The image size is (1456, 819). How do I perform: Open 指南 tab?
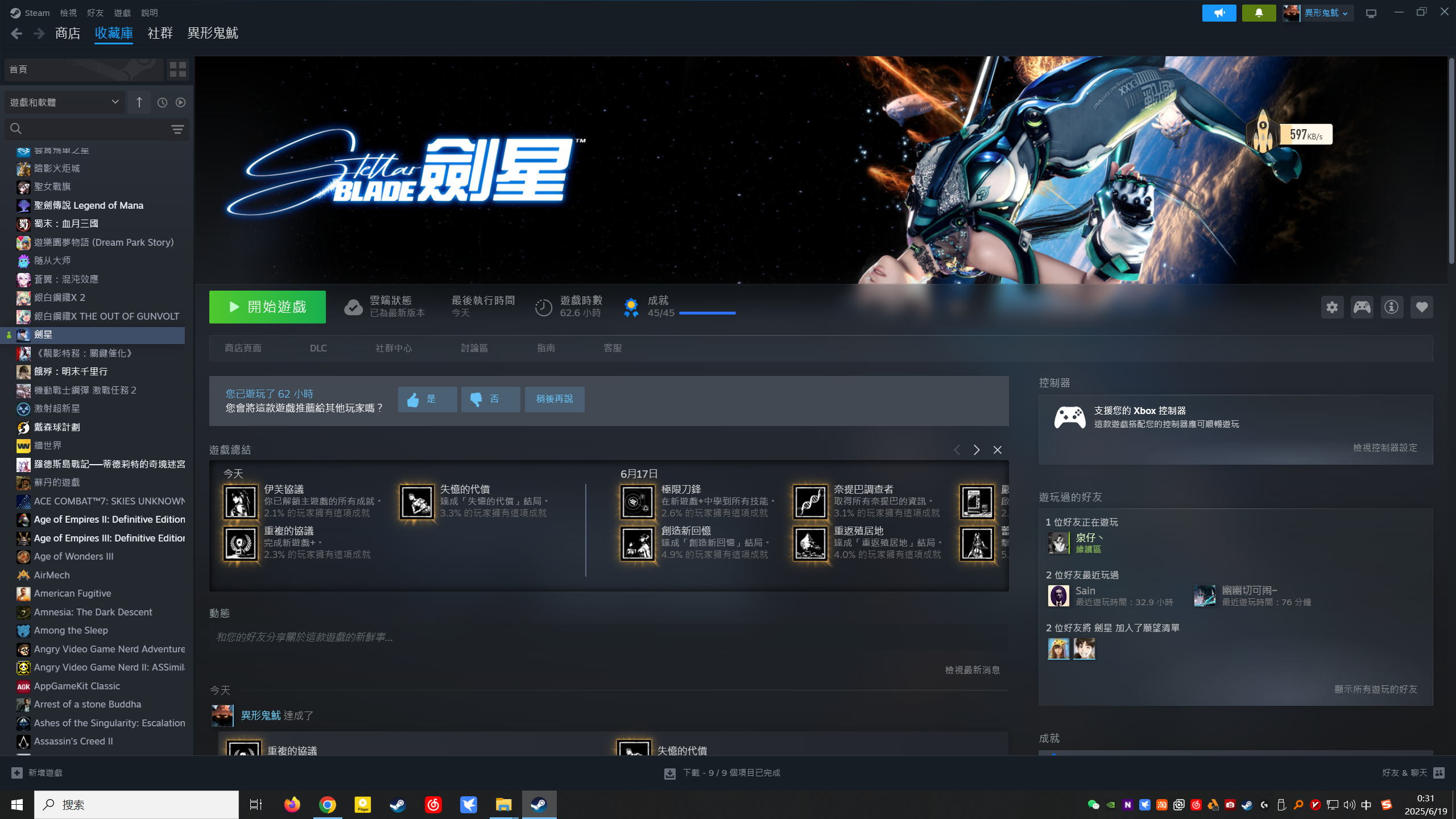[546, 348]
